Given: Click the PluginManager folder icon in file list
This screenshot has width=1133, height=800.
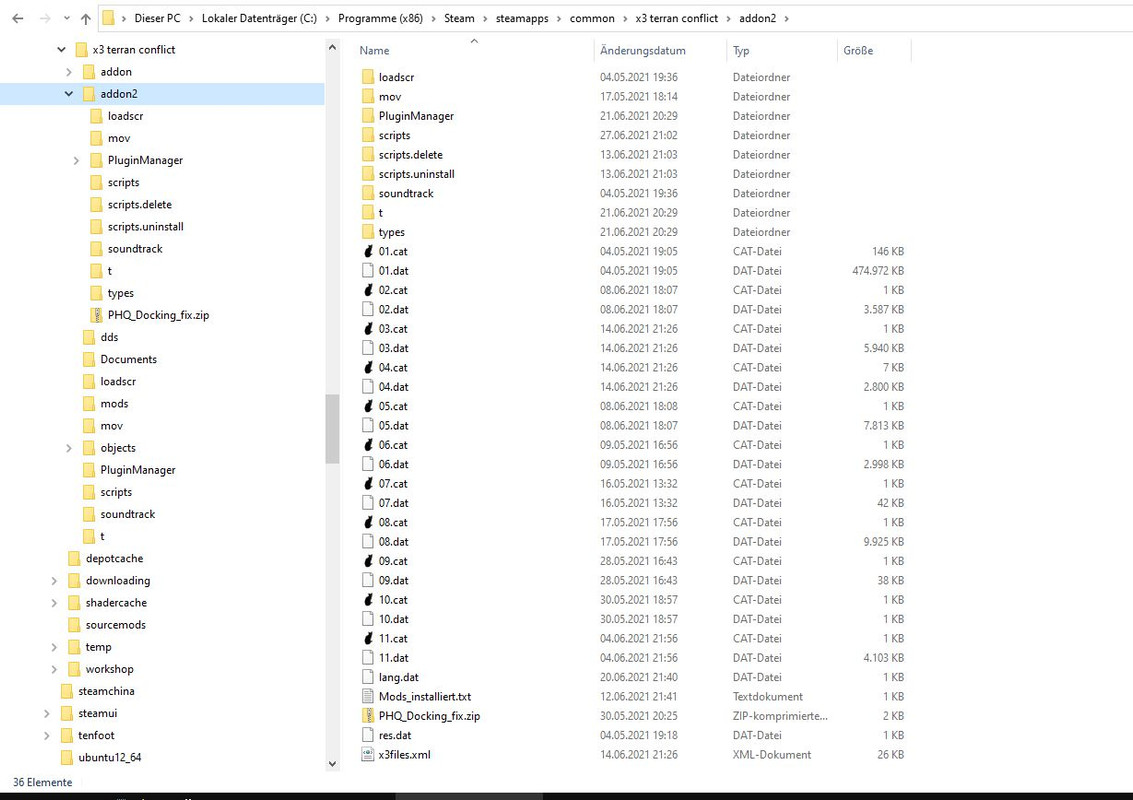Looking at the screenshot, I should click(369, 116).
